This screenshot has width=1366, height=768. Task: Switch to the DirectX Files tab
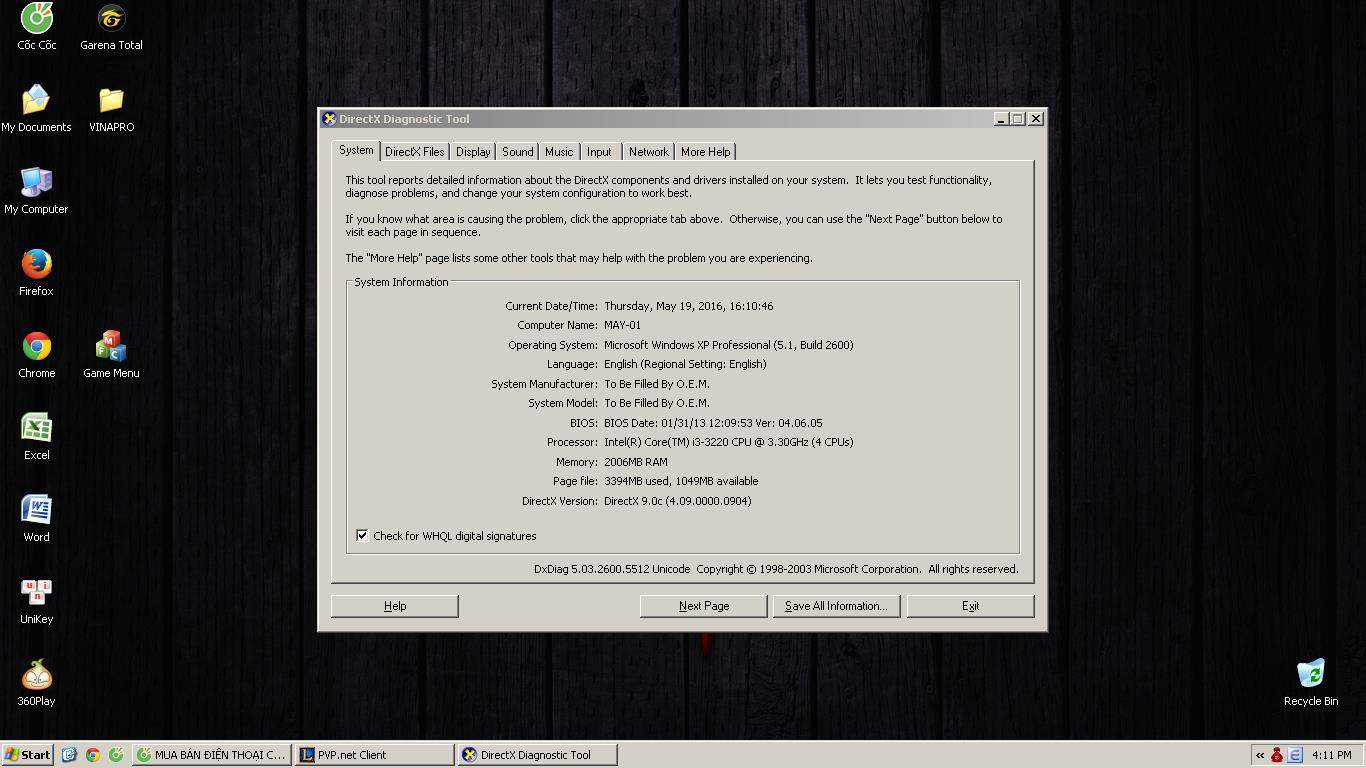click(414, 152)
